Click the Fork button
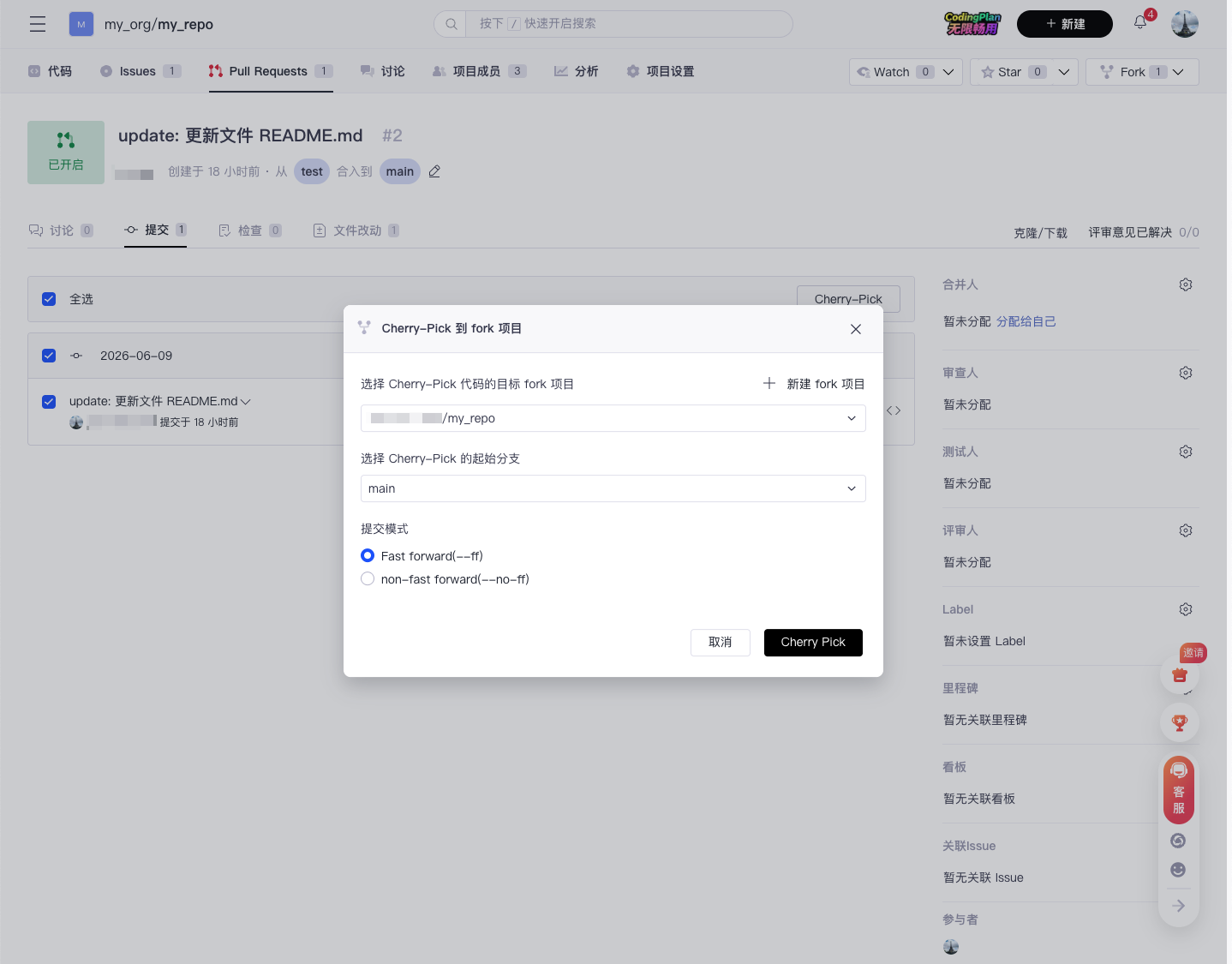The image size is (1232, 964). 1132,72
